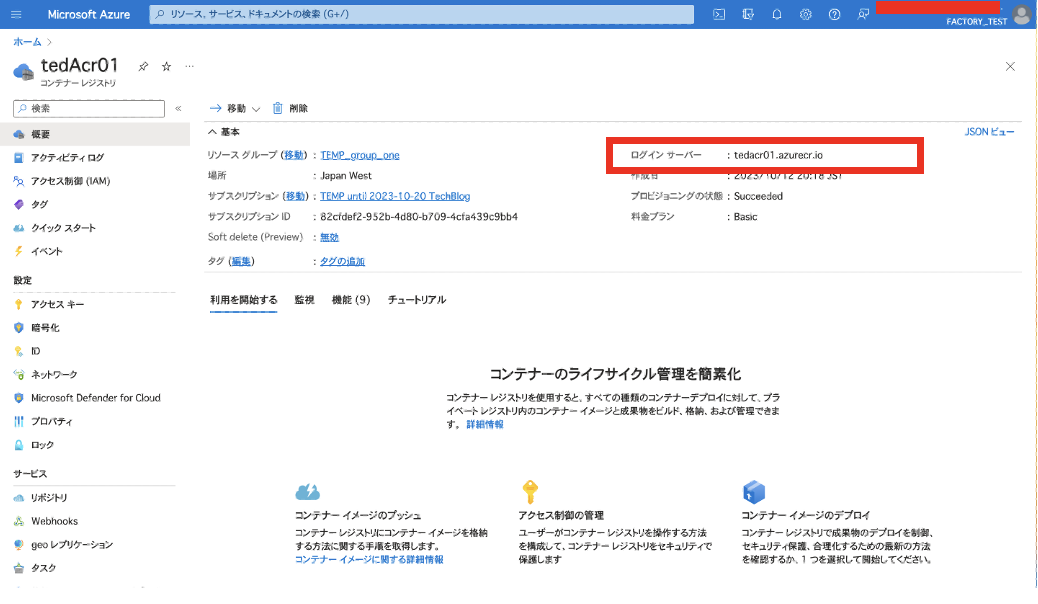
Task: Click the container image push cloud icon
Action: click(307, 491)
